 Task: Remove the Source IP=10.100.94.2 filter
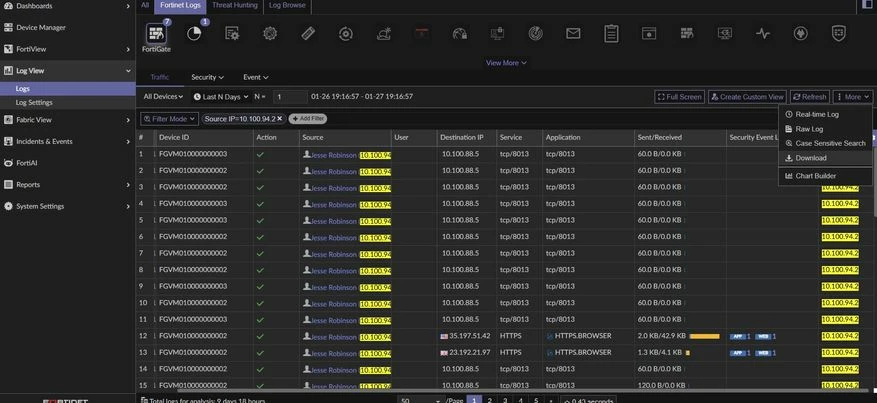click(280, 118)
